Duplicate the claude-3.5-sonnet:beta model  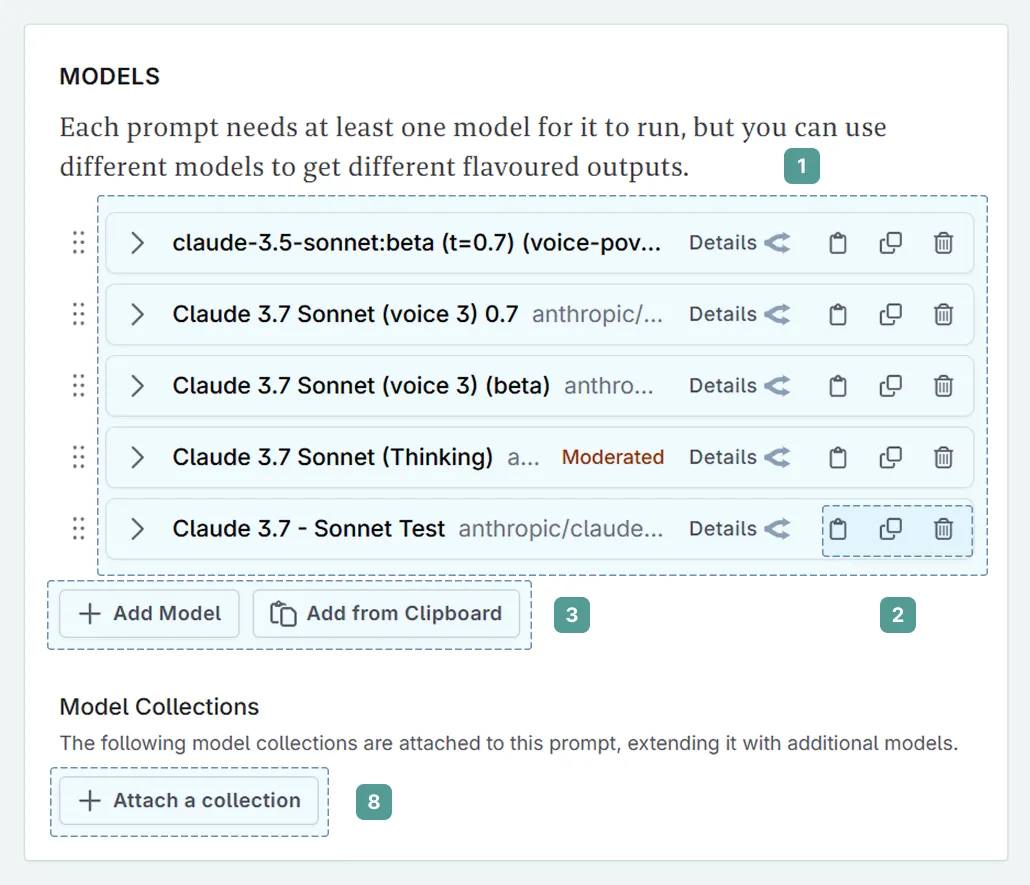tap(891, 242)
